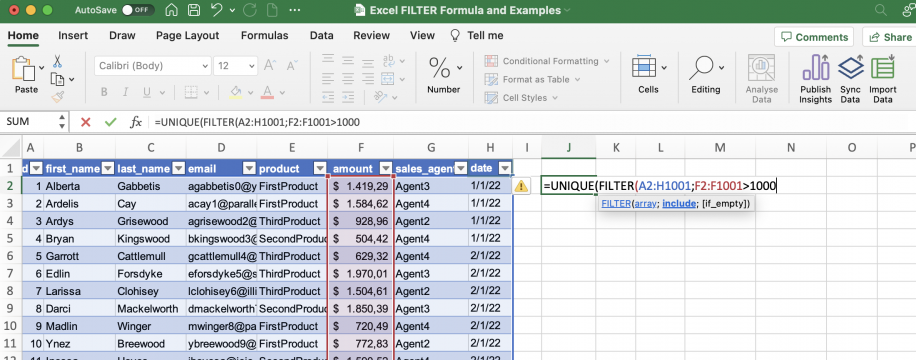Click the Paste clipboard icon
This screenshot has width=916, height=360.
(23, 68)
